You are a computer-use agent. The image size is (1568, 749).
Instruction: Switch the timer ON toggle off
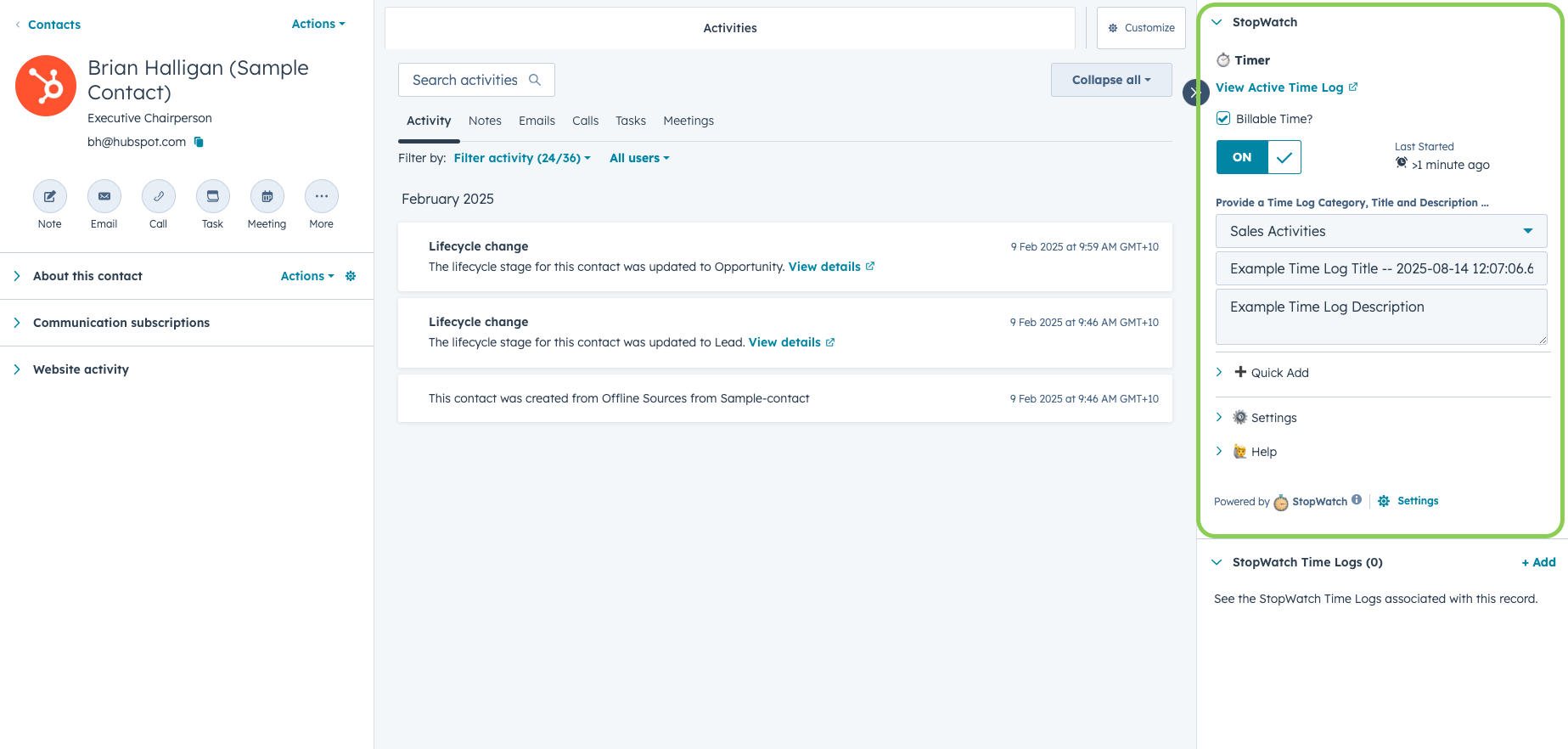point(1258,157)
